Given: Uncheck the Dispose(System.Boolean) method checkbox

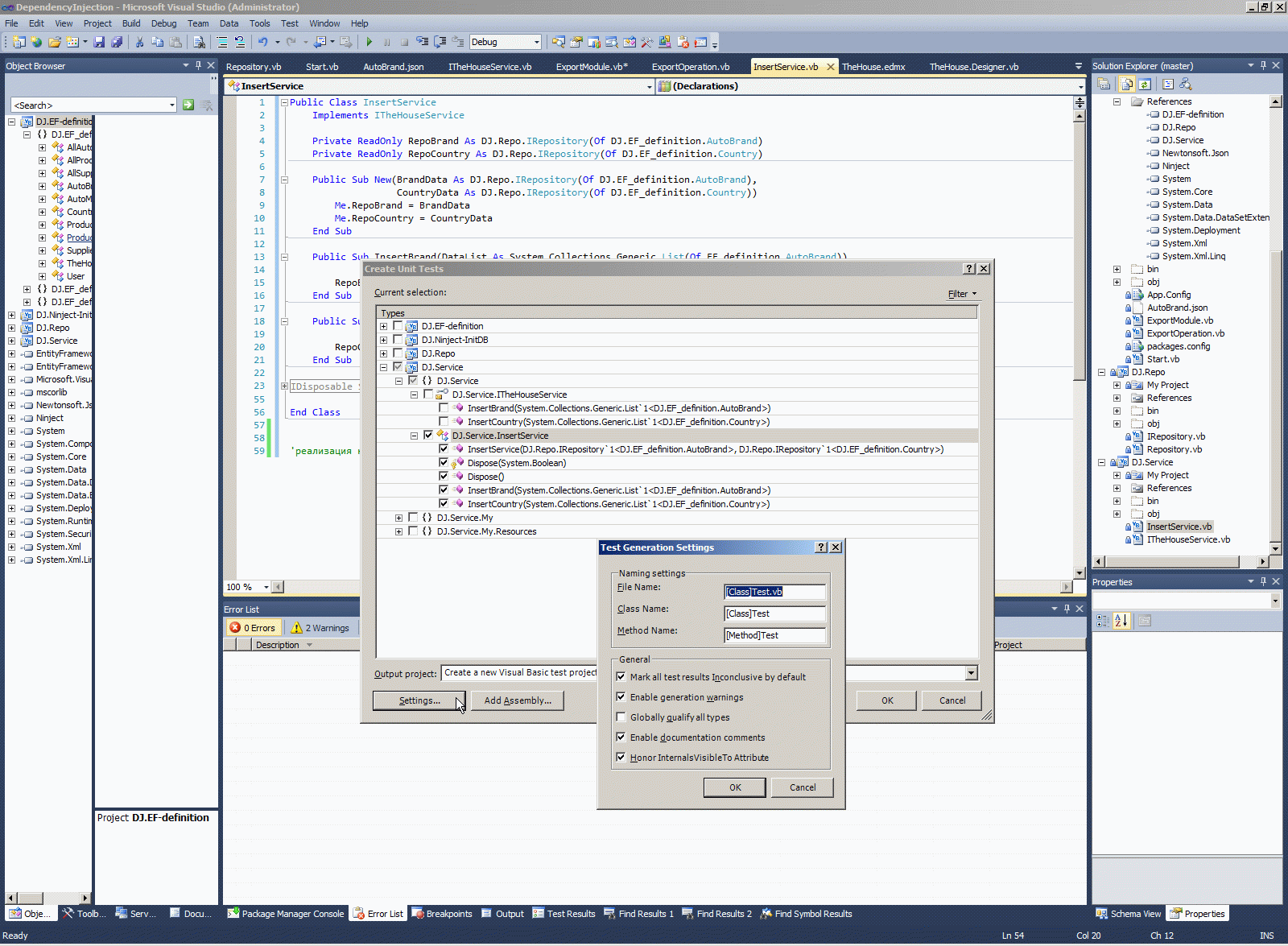Looking at the screenshot, I should [444, 463].
